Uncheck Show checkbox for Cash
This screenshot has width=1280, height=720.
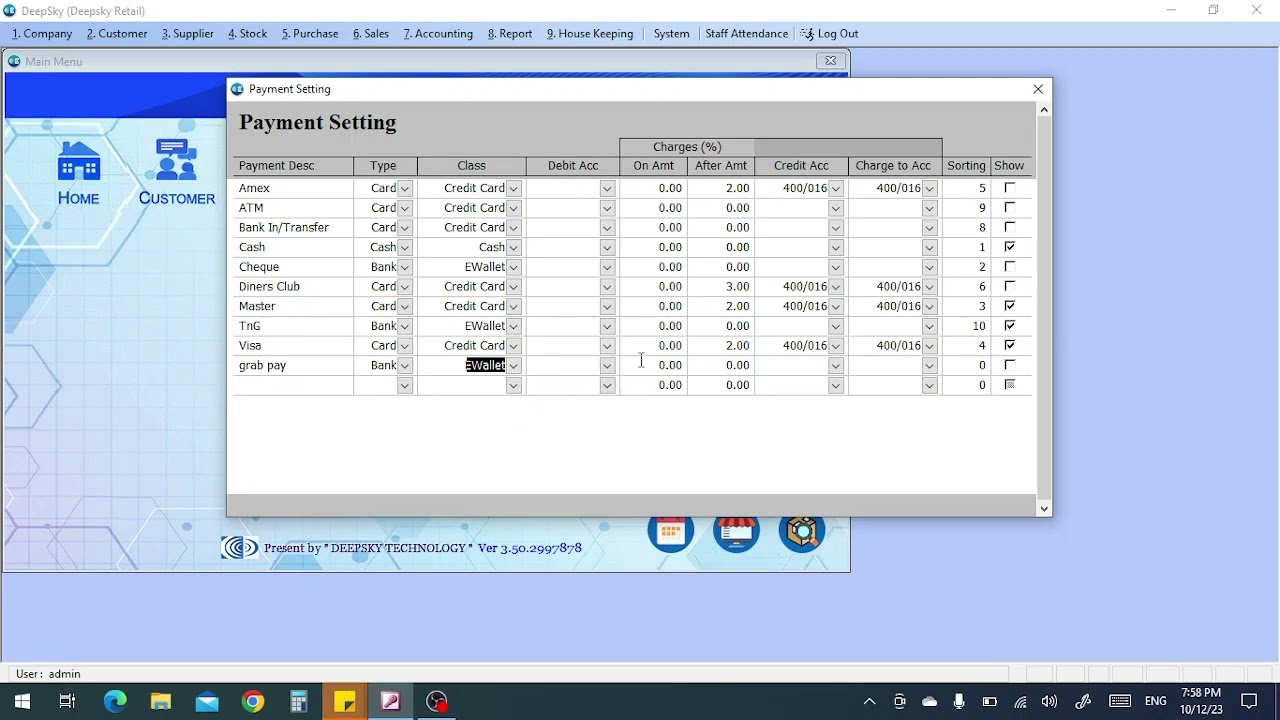point(1010,247)
